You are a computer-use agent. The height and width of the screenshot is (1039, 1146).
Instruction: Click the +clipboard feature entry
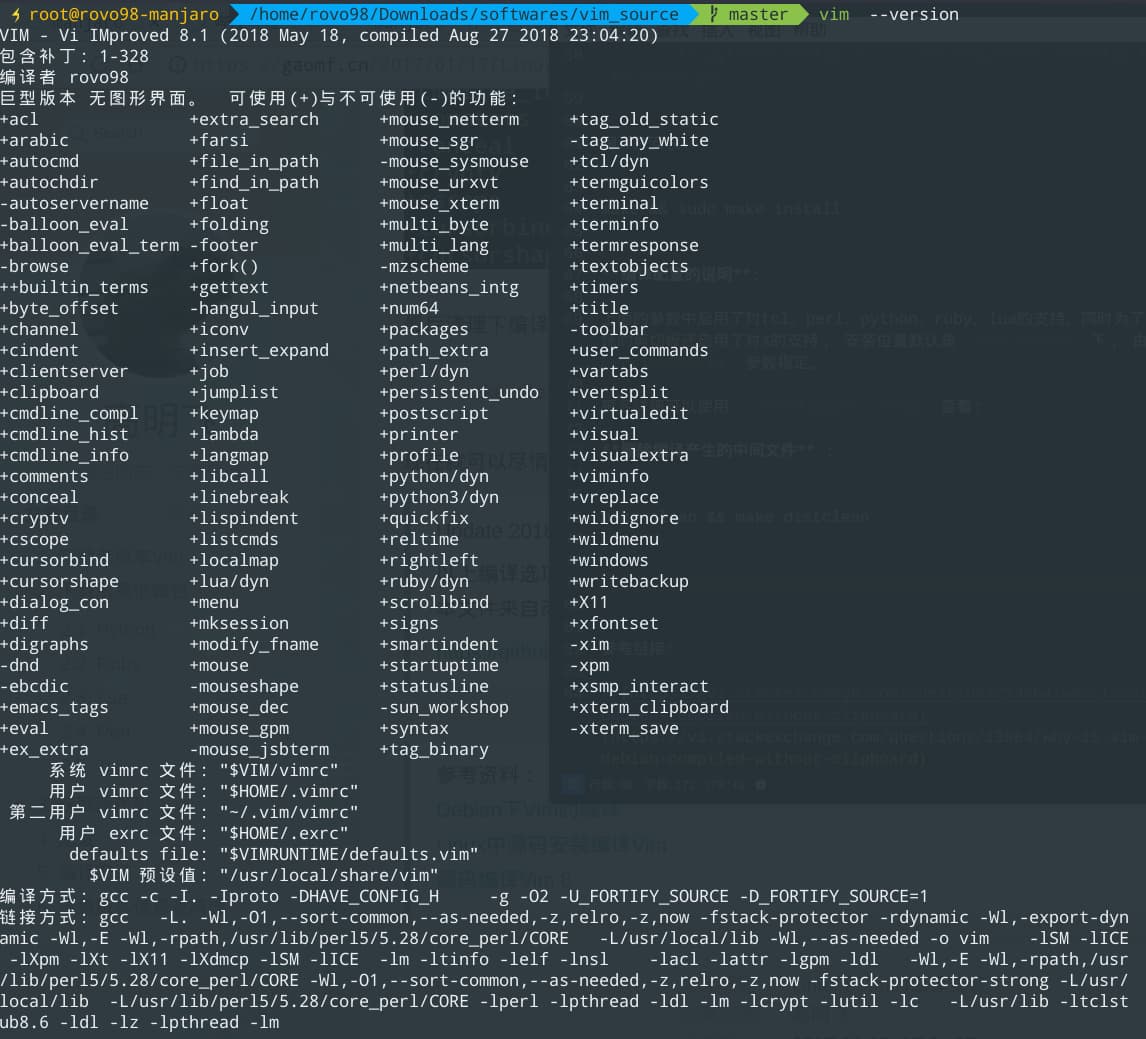(x=49, y=392)
